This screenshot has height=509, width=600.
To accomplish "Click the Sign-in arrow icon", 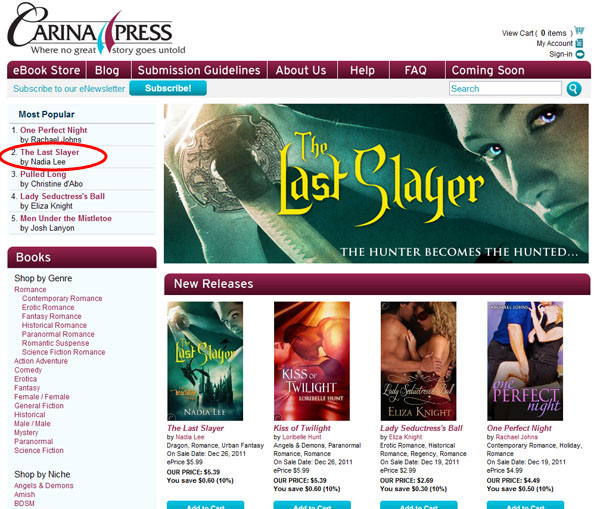I will pos(580,54).
